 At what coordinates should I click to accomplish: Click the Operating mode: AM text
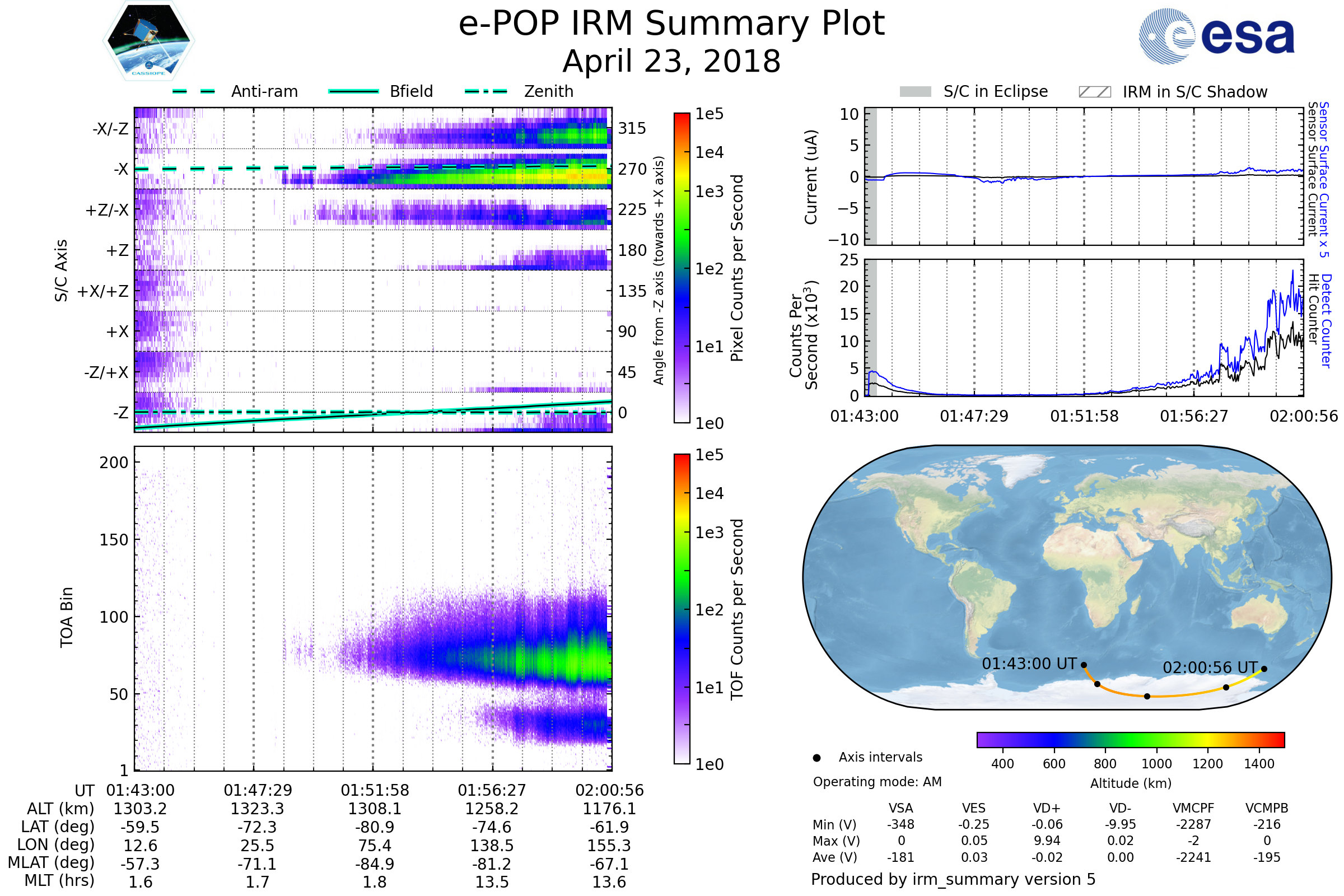point(877,782)
